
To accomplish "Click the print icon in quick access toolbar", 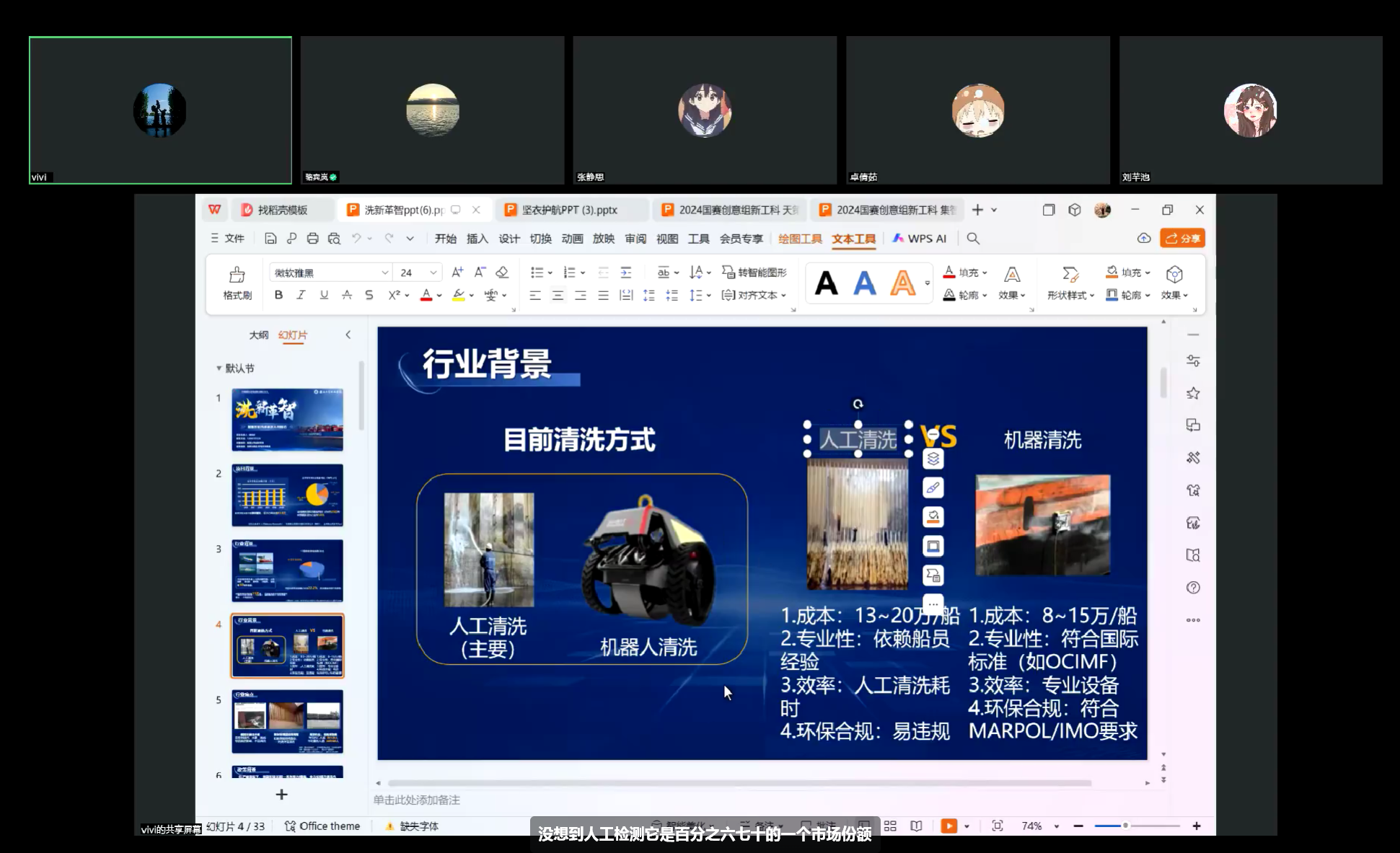I will 312,239.
